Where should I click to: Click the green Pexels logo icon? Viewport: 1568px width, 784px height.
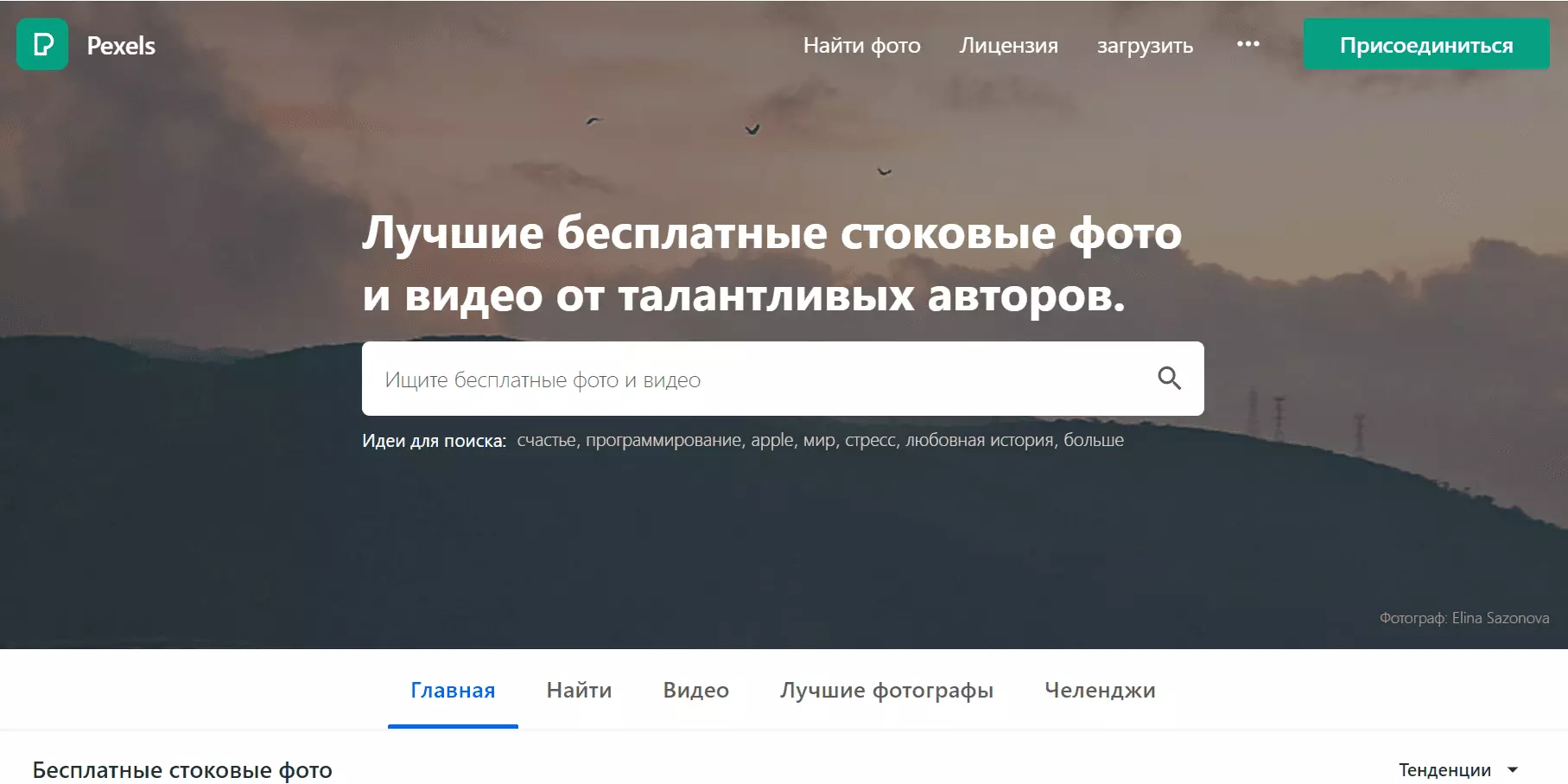click(42, 44)
